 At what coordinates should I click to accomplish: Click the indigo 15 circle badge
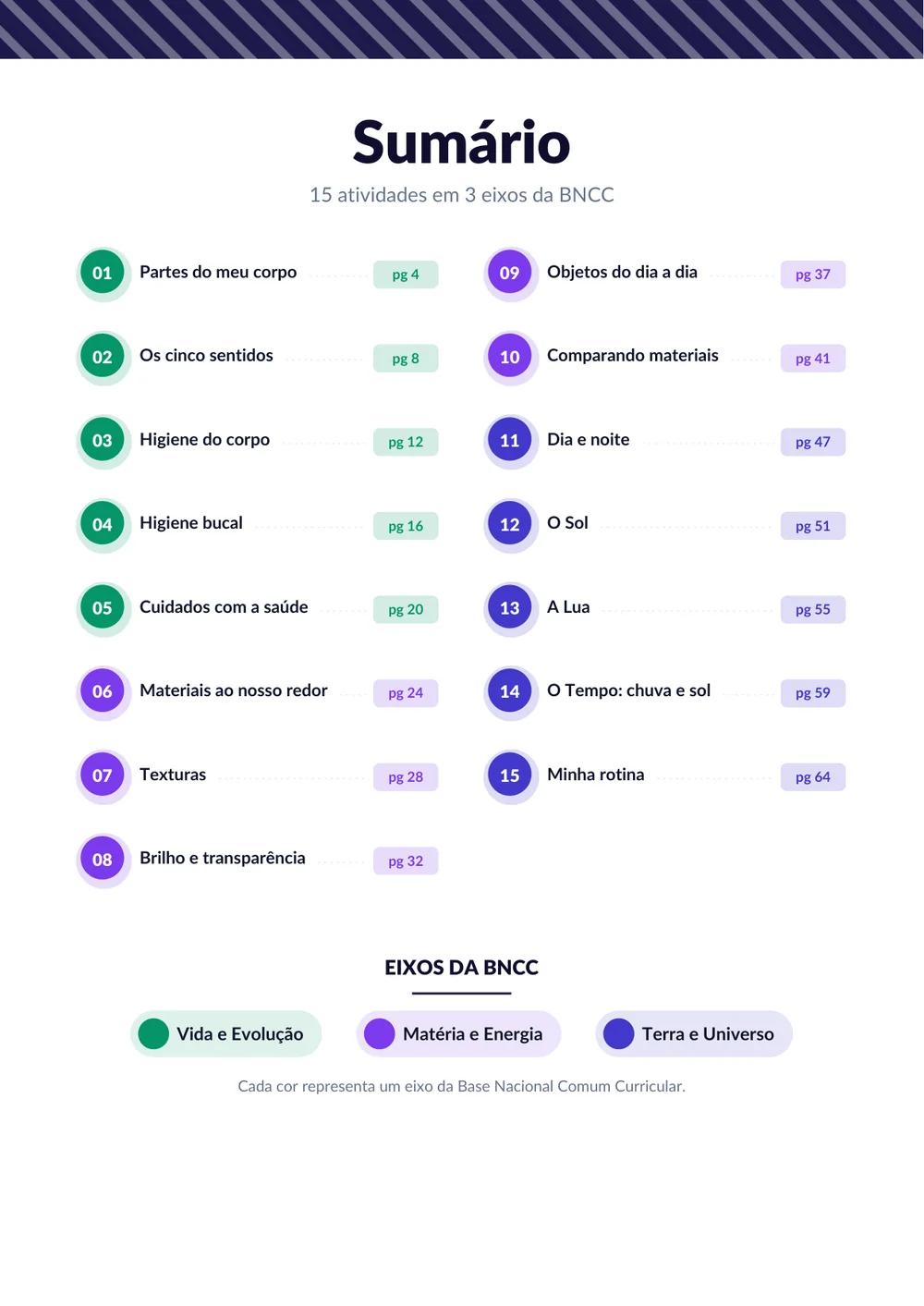coord(510,775)
